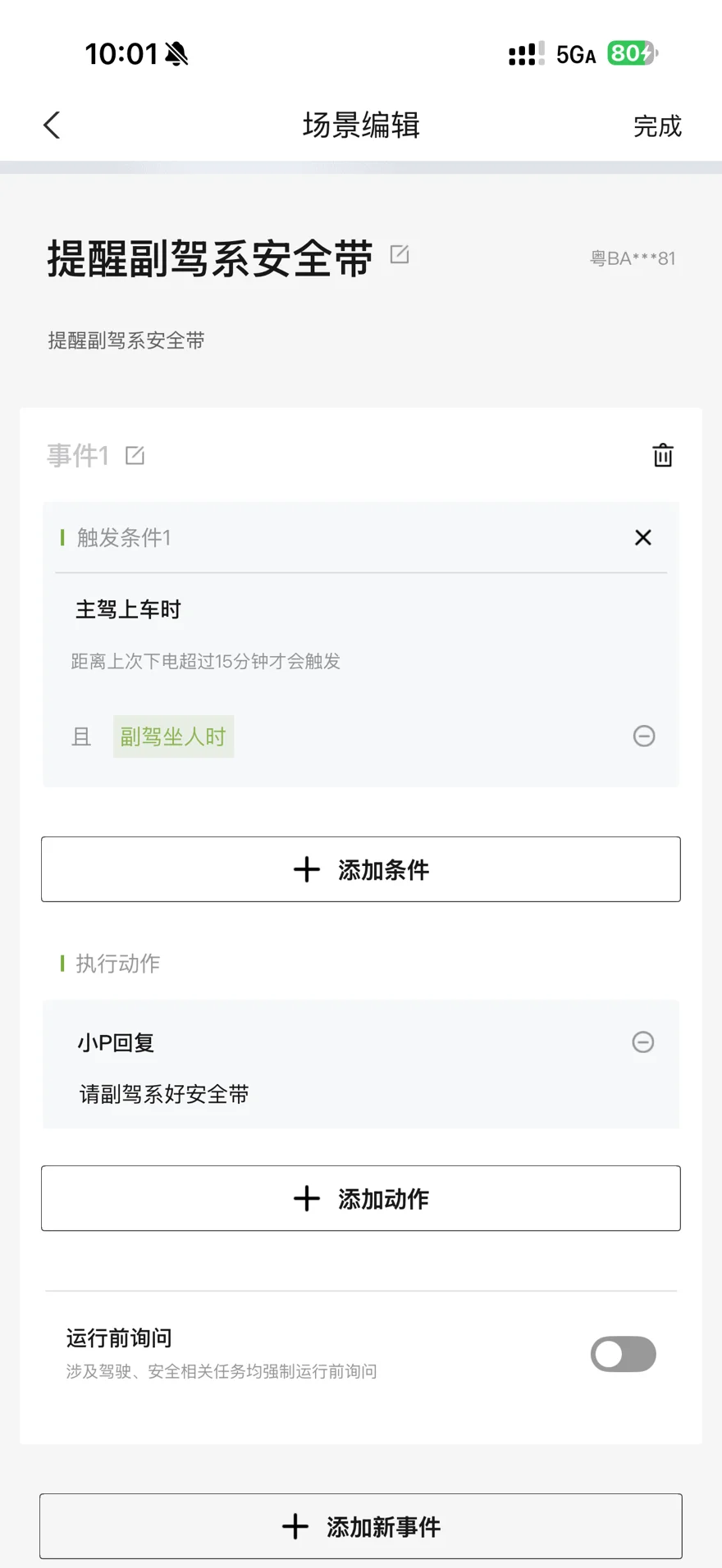Tap the back arrow icon
Image resolution: width=722 pixels, height=1568 pixels.
click(x=52, y=125)
